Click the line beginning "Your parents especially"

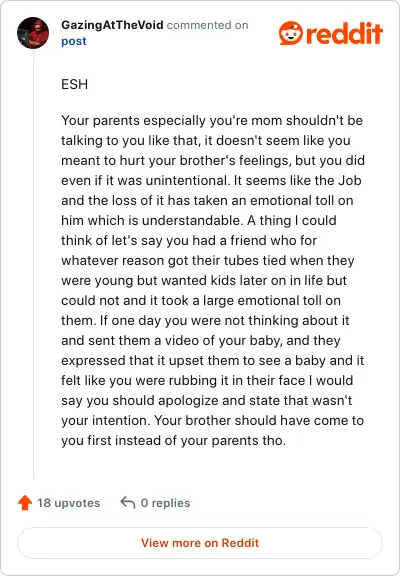pos(212,120)
